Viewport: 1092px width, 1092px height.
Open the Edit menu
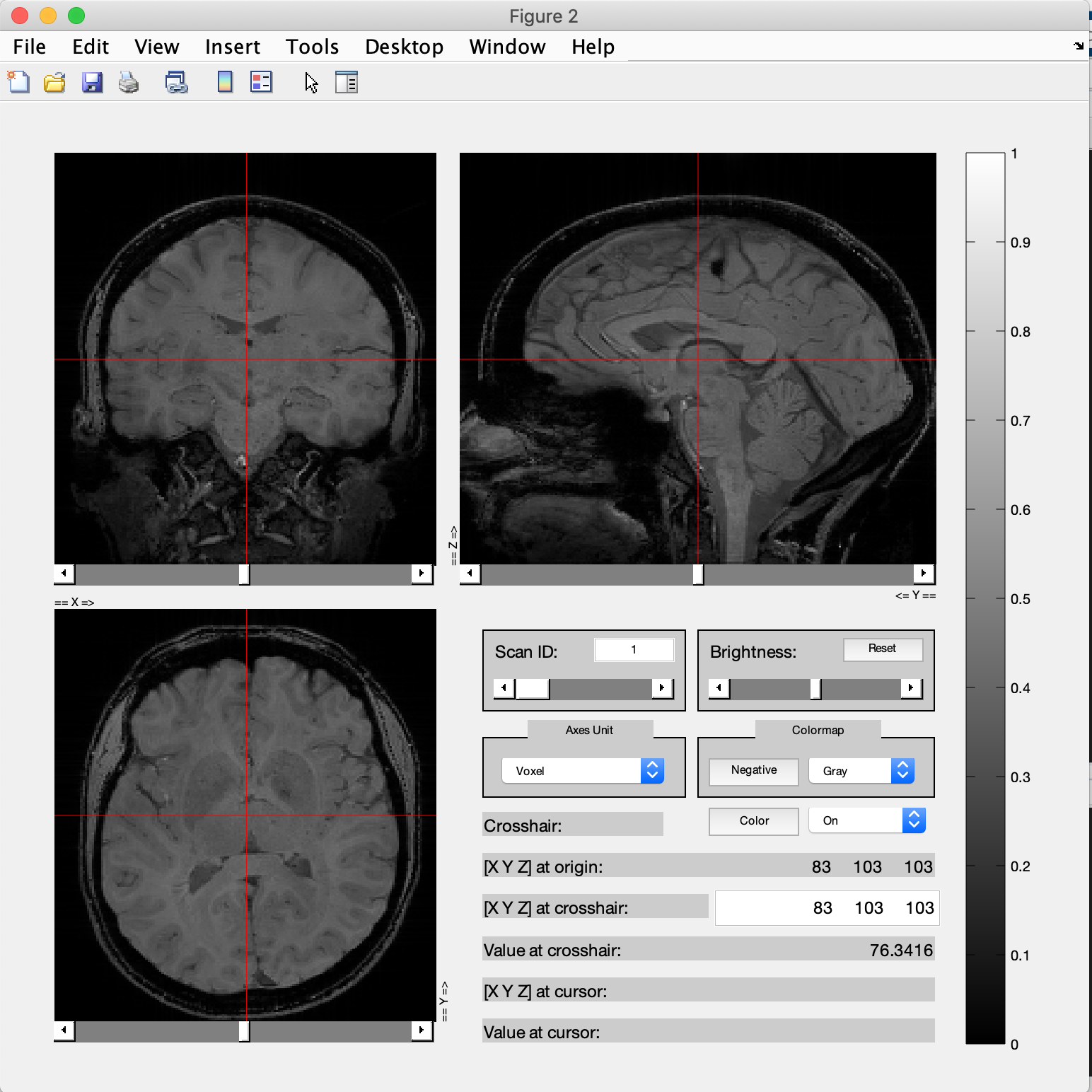[91, 47]
